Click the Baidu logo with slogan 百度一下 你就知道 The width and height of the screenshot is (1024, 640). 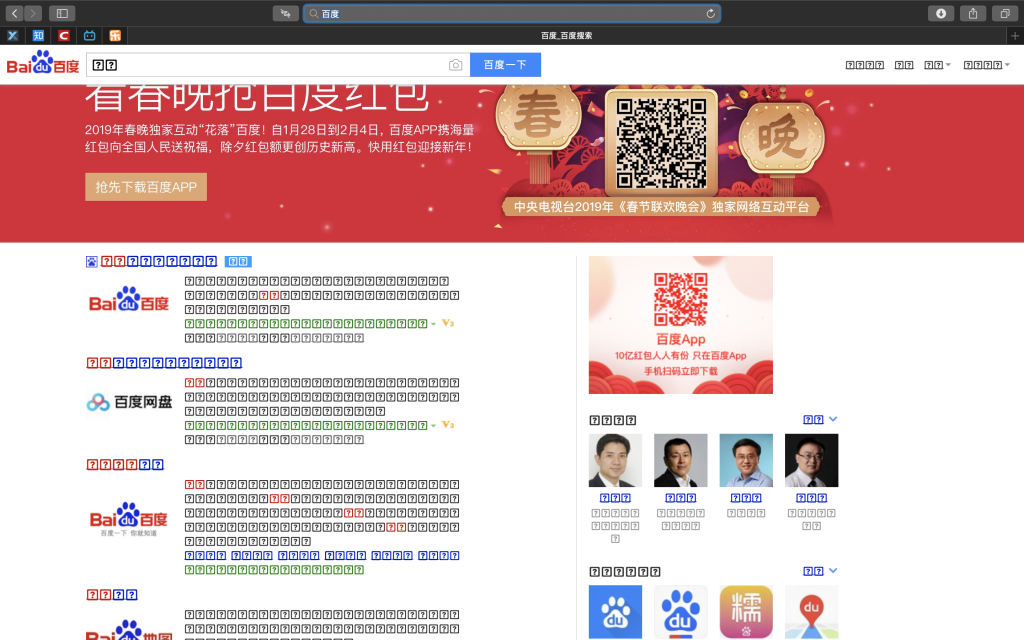coord(129,519)
